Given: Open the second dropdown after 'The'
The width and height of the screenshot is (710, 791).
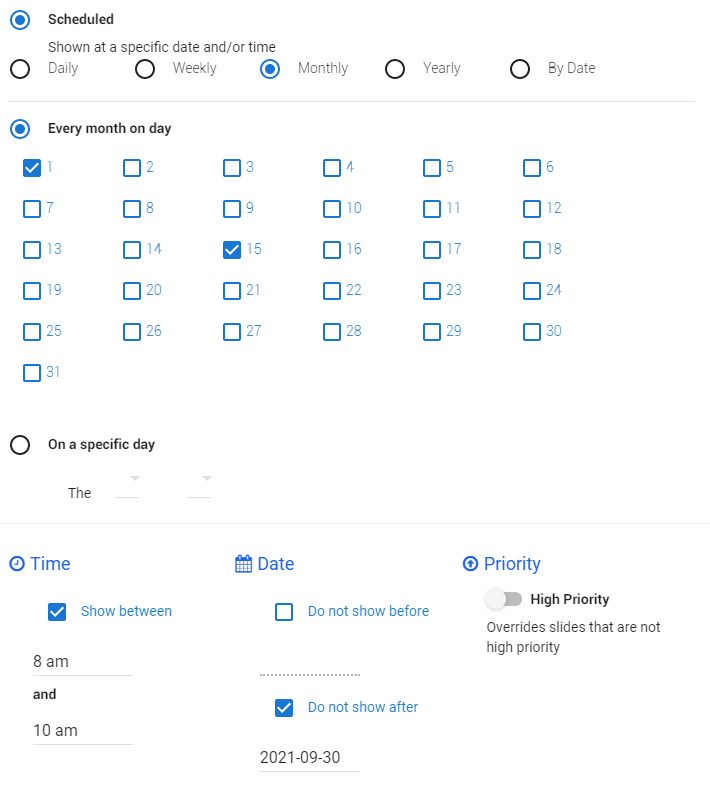Looking at the screenshot, I should click(199, 485).
